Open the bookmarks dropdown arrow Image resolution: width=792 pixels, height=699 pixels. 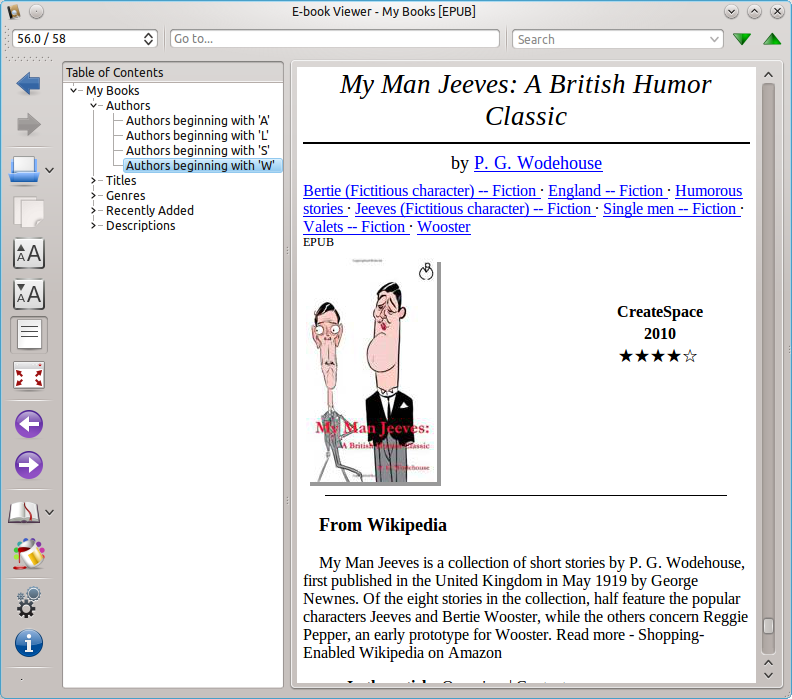pyautogui.click(x=50, y=512)
